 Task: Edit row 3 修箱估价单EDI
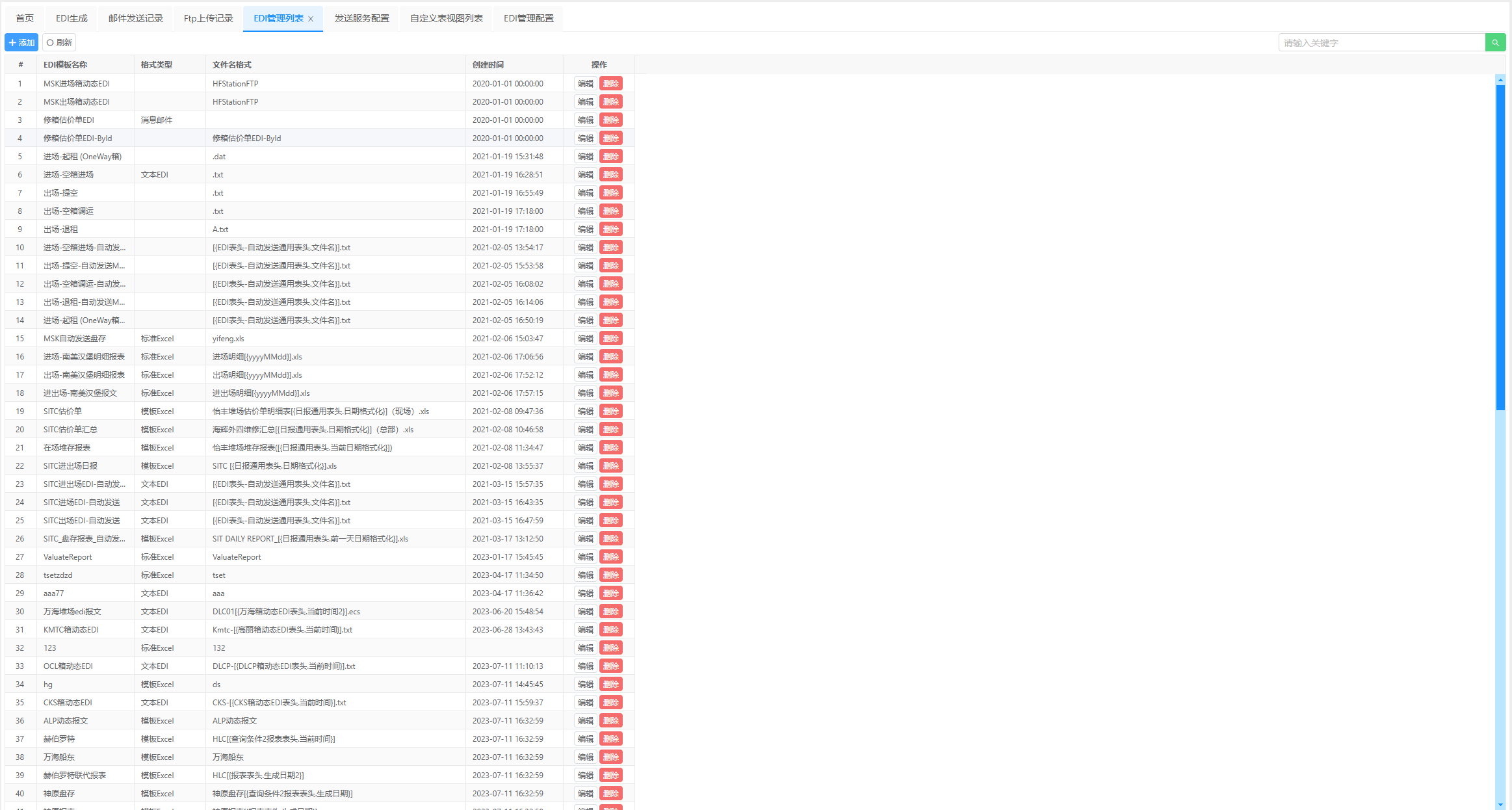(585, 120)
